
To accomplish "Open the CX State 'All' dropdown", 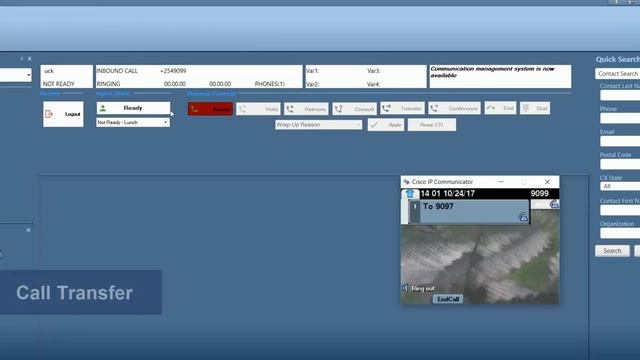I will pos(620,187).
